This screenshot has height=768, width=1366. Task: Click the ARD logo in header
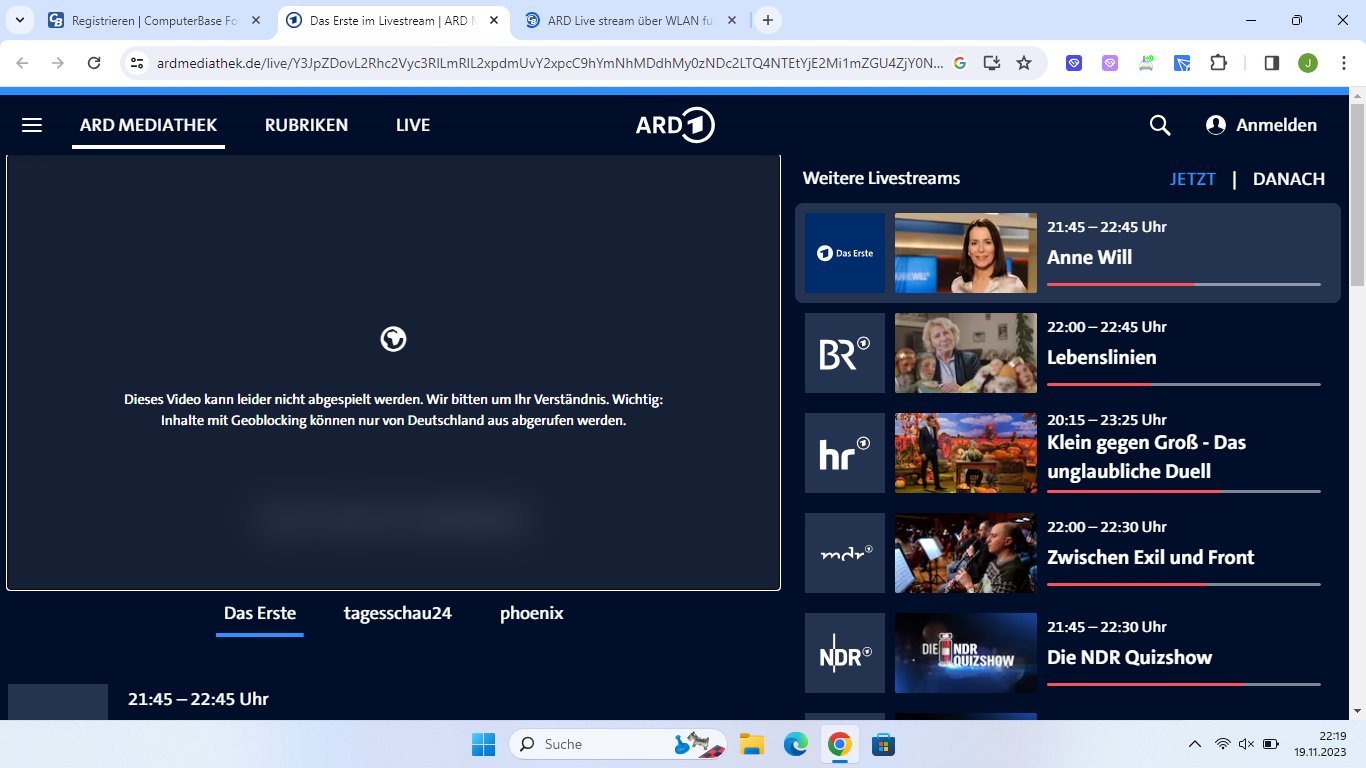(x=675, y=125)
